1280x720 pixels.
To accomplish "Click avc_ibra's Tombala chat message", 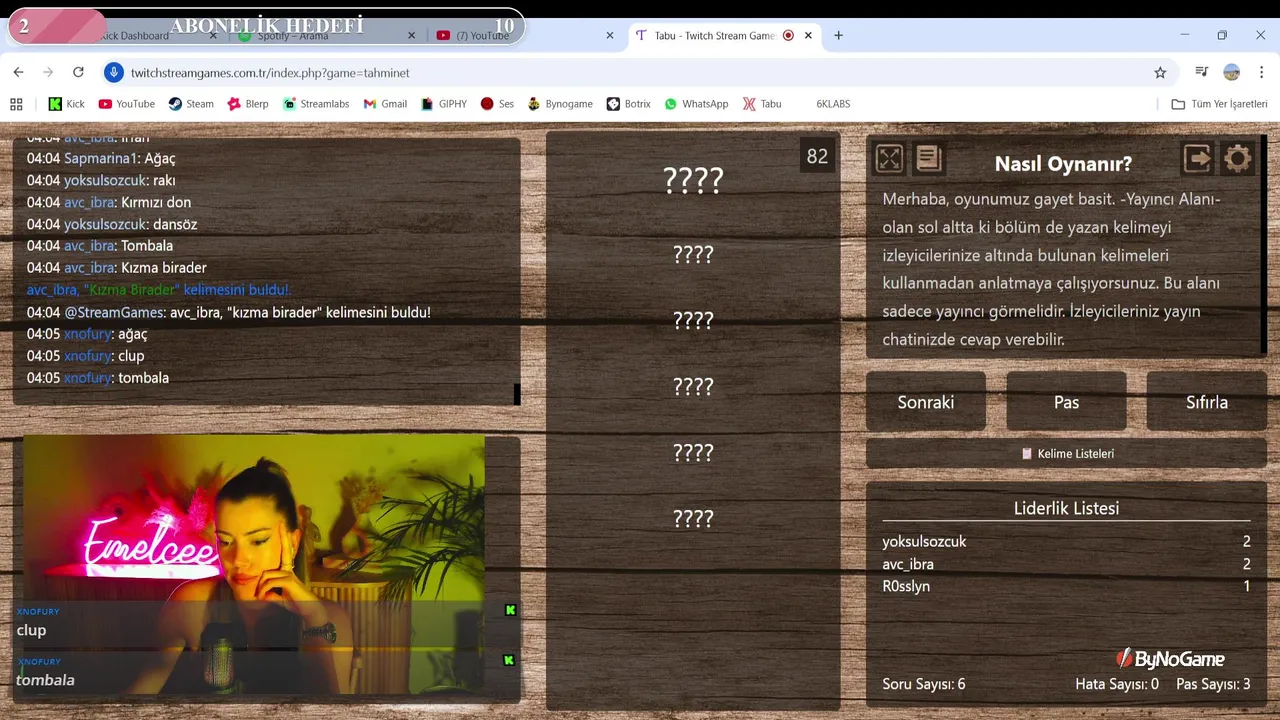I will coord(100,246).
